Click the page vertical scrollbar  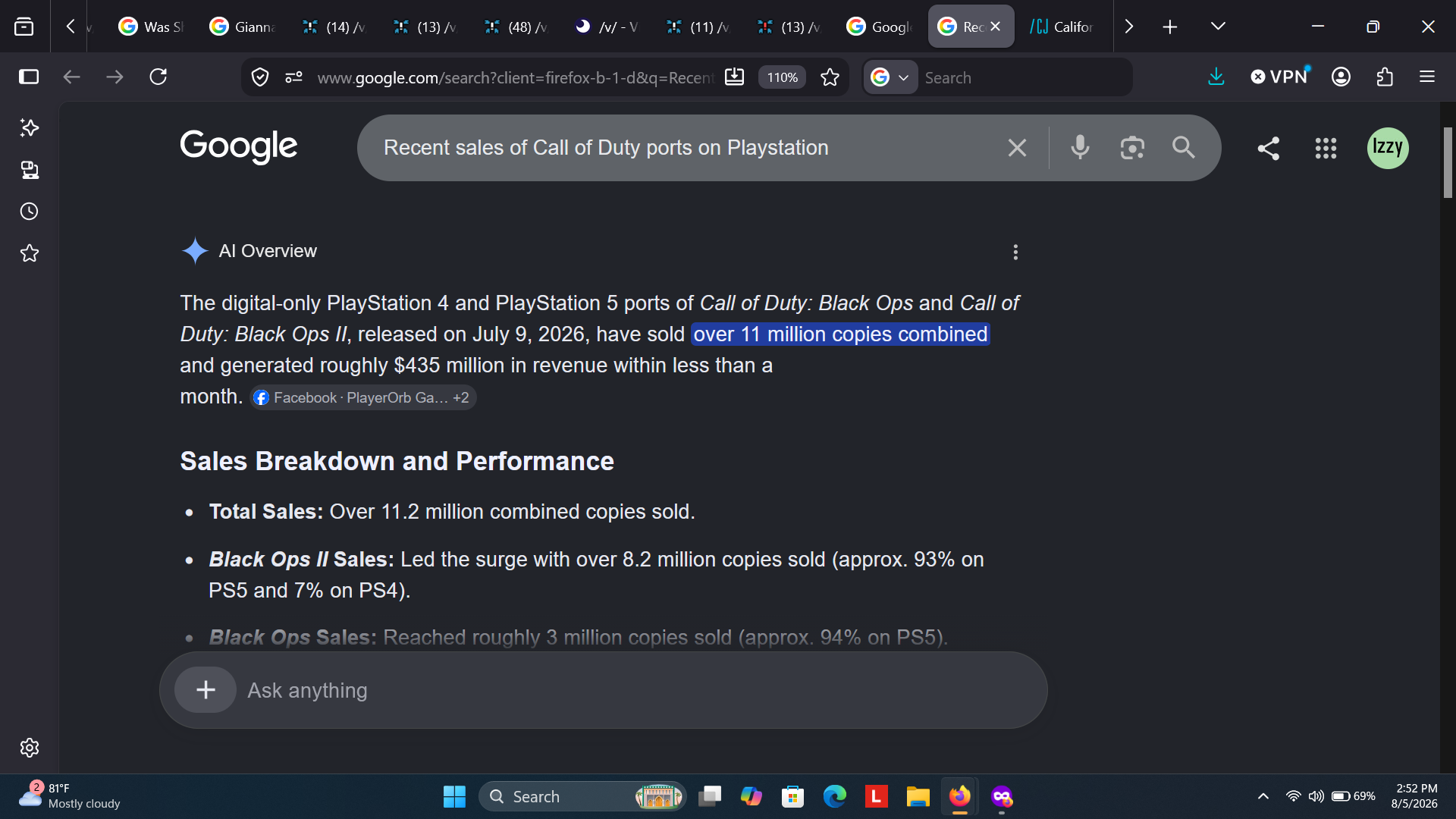click(1448, 163)
